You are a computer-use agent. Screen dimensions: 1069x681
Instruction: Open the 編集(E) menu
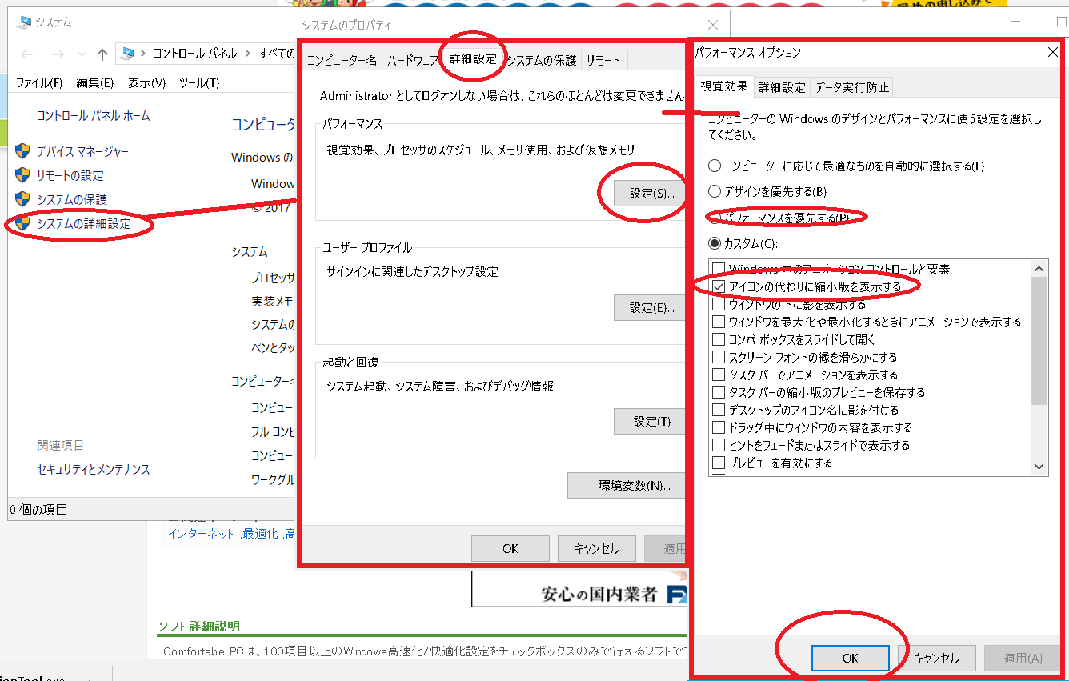click(95, 83)
